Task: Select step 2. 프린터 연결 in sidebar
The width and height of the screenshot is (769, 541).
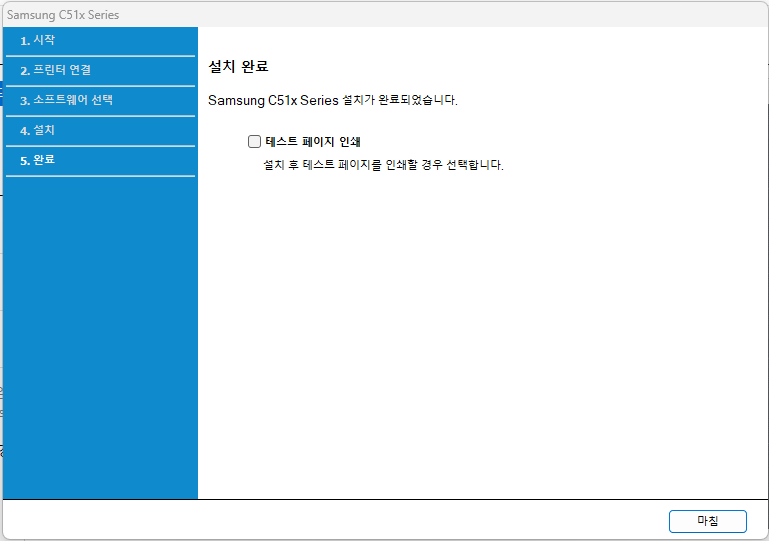Action: coord(100,71)
